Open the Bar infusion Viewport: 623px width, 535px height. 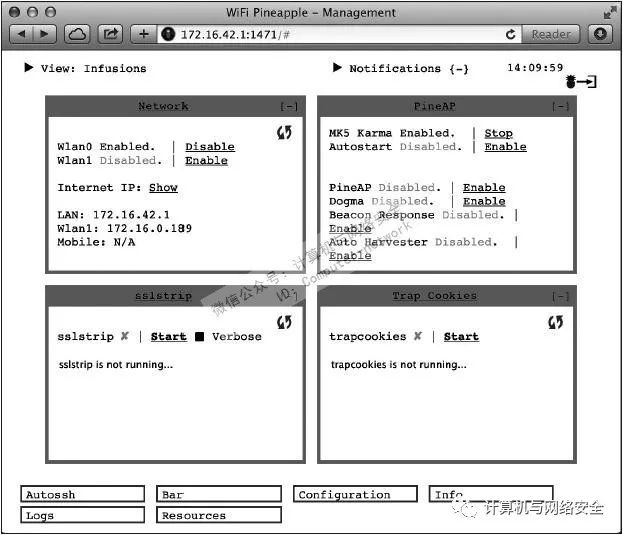pos(219,494)
